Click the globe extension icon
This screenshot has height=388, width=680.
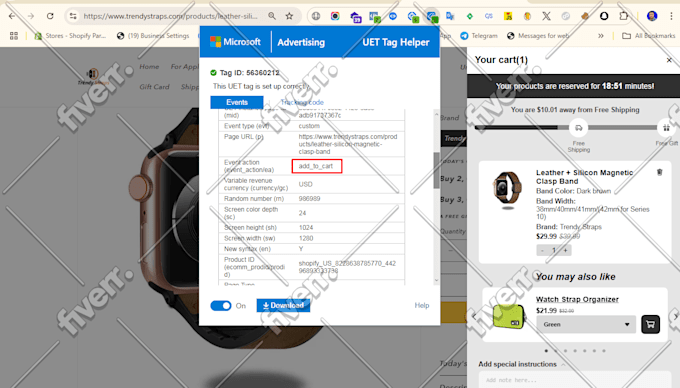(316, 16)
